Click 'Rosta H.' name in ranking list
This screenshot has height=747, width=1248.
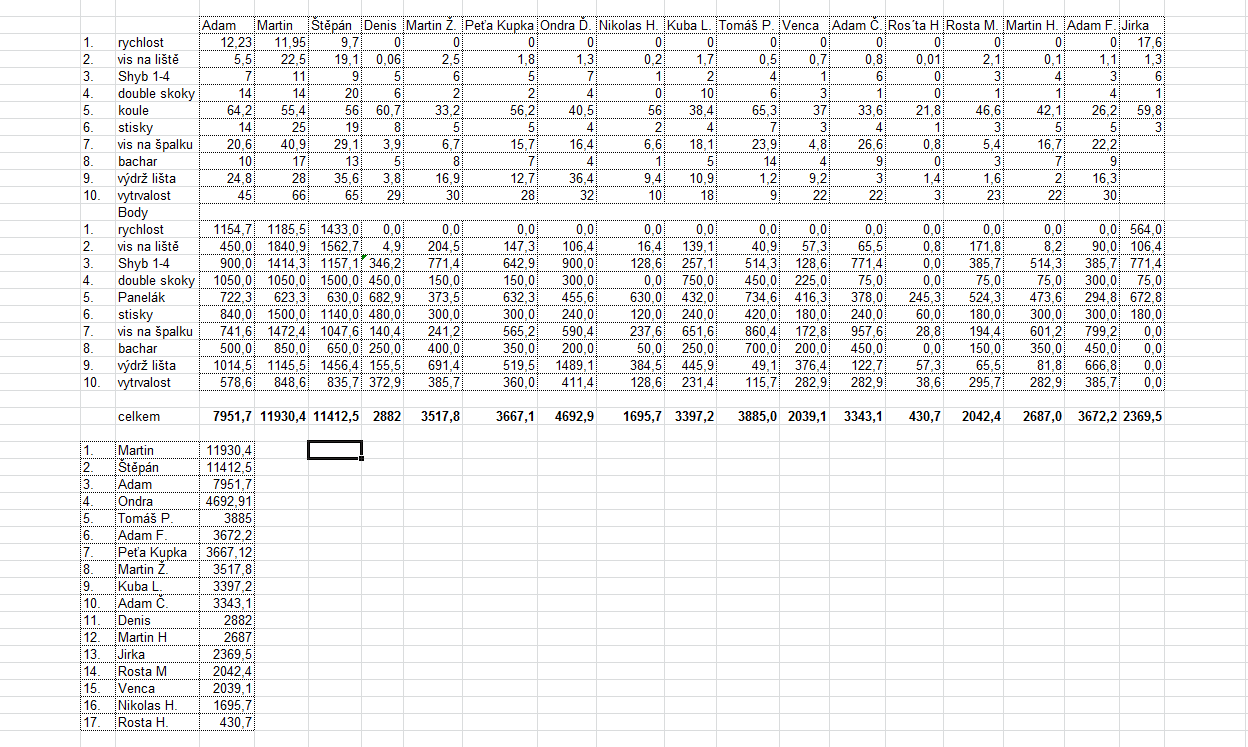(x=157, y=722)
